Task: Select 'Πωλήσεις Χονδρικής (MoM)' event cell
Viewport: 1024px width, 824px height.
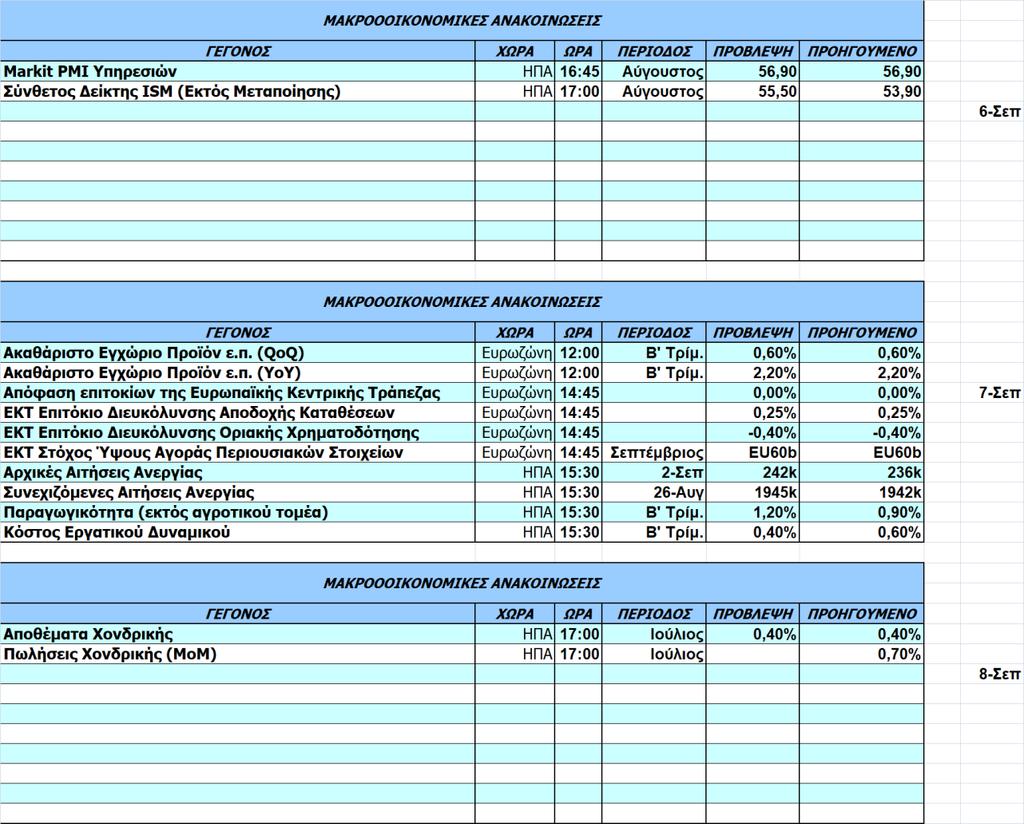Action: point(238,654)
